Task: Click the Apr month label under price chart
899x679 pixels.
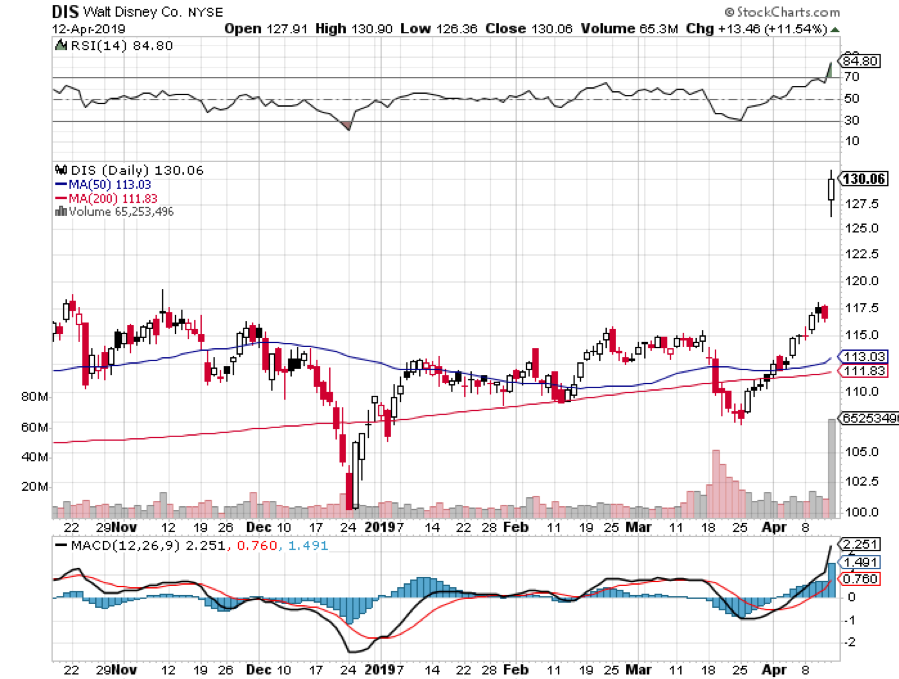Action: 774,527
